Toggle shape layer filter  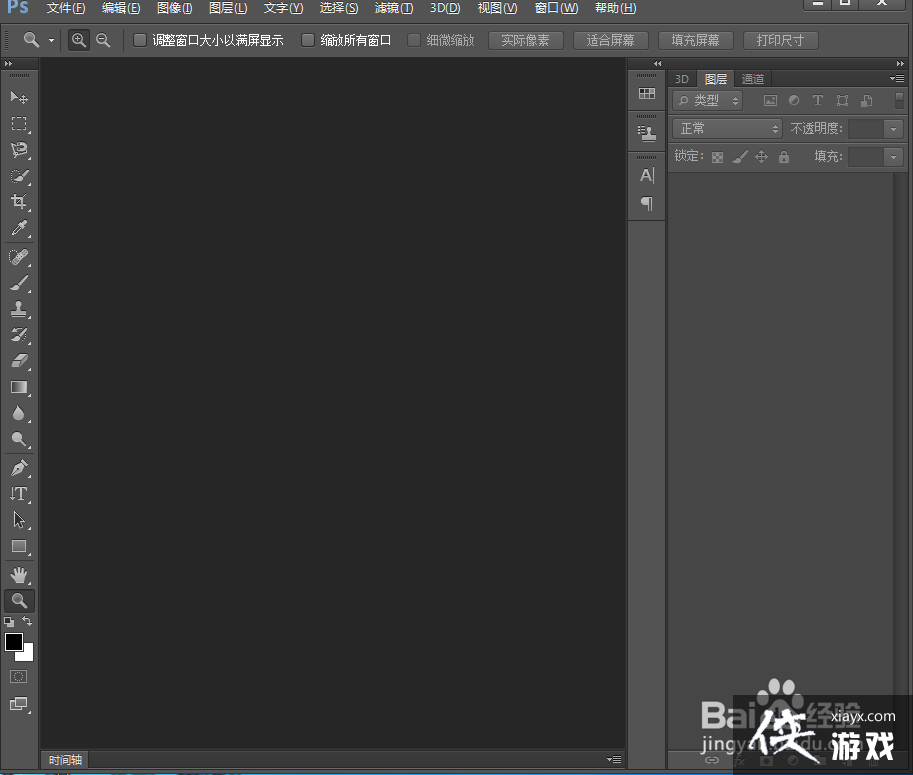[842, 100]
